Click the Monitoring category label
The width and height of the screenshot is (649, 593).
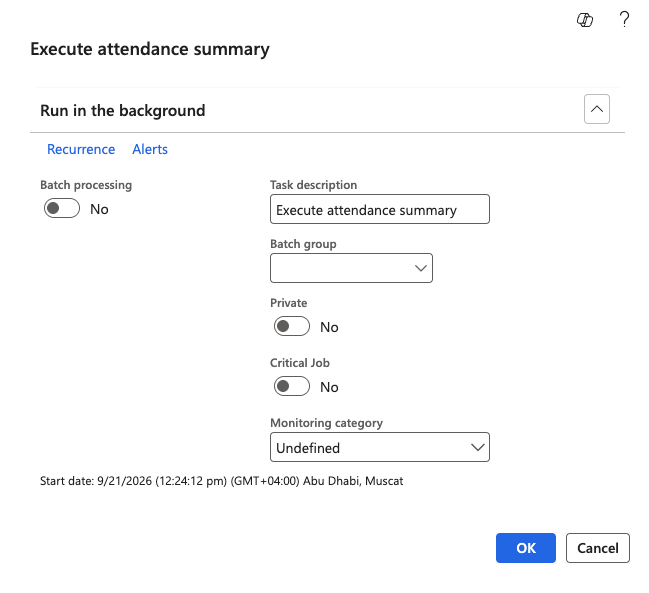click(326, 423)
